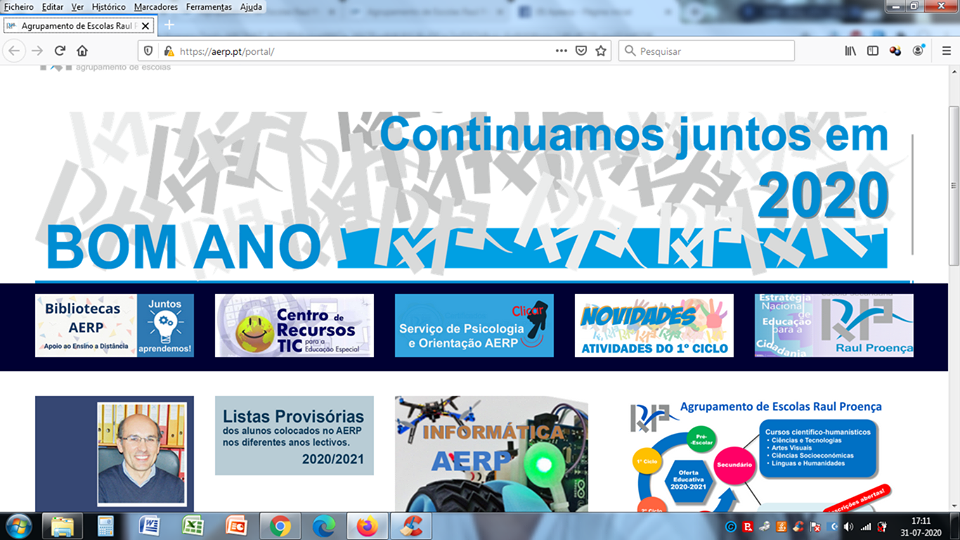Open Microsoft Word from taskbar
This screenshot has height=540, width=960.
pyautogui.click(x=149, y=527)
